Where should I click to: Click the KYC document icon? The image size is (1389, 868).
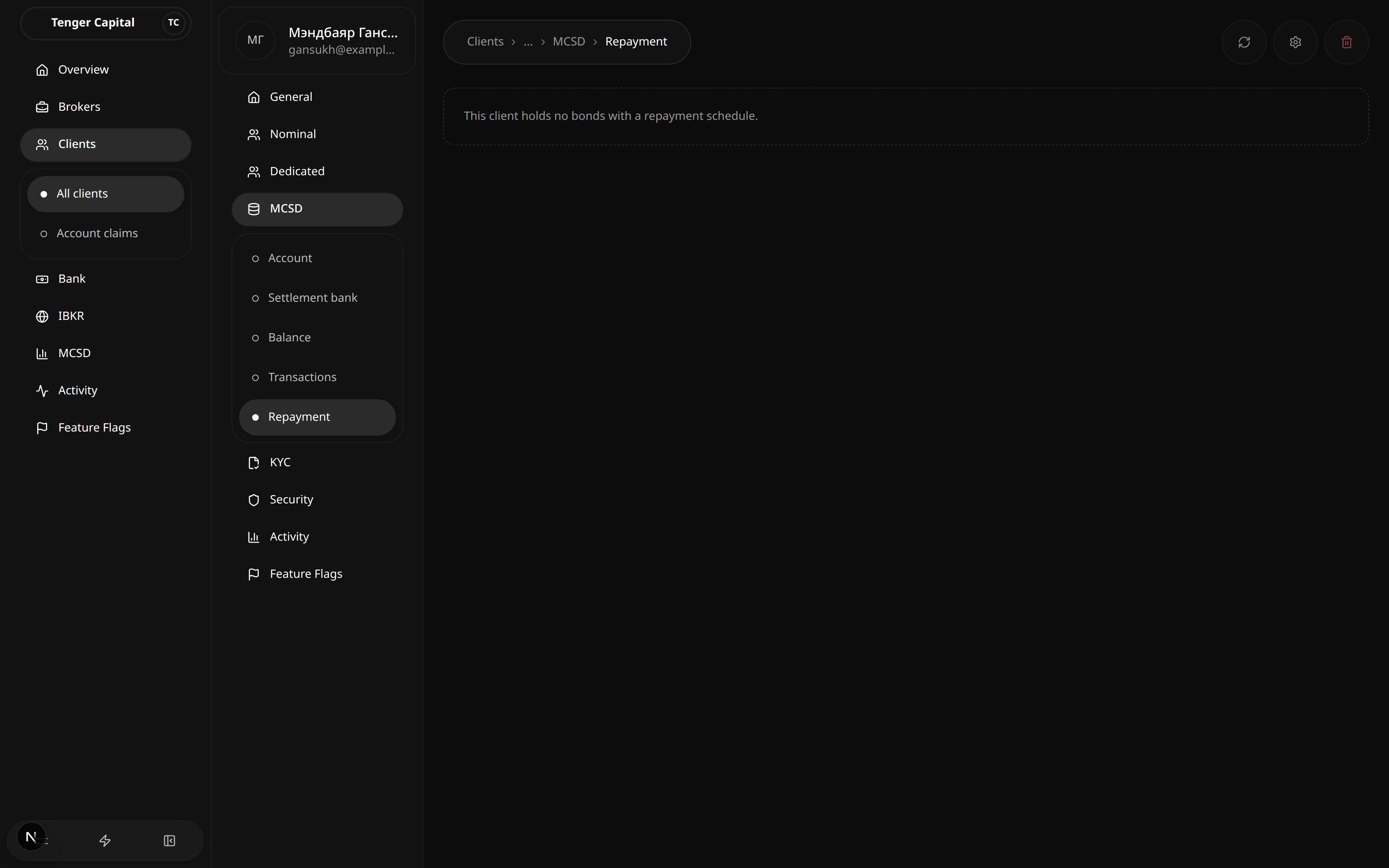(254, 463)
